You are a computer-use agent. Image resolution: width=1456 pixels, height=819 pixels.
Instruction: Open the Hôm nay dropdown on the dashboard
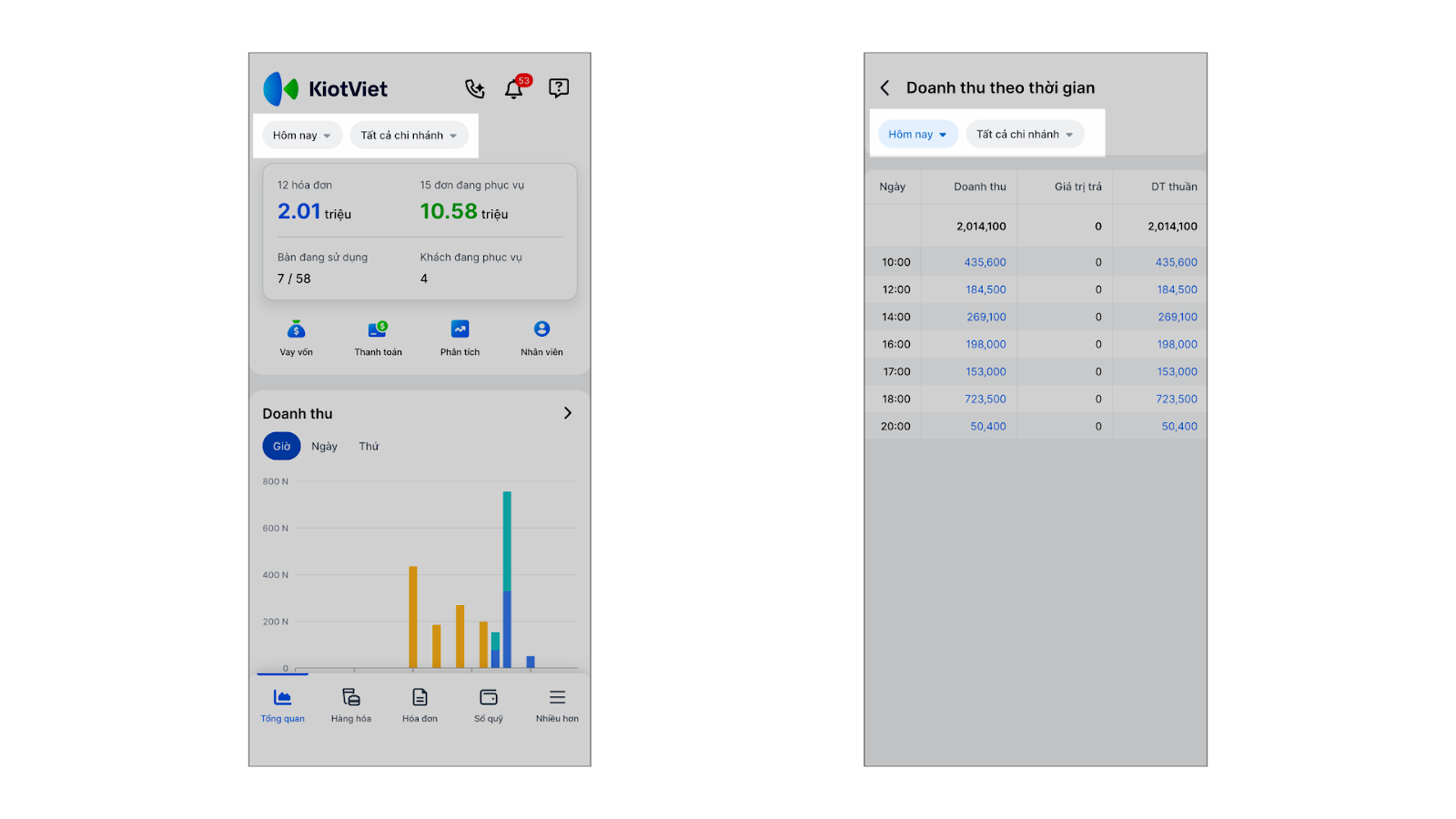(x=302, y=136)
